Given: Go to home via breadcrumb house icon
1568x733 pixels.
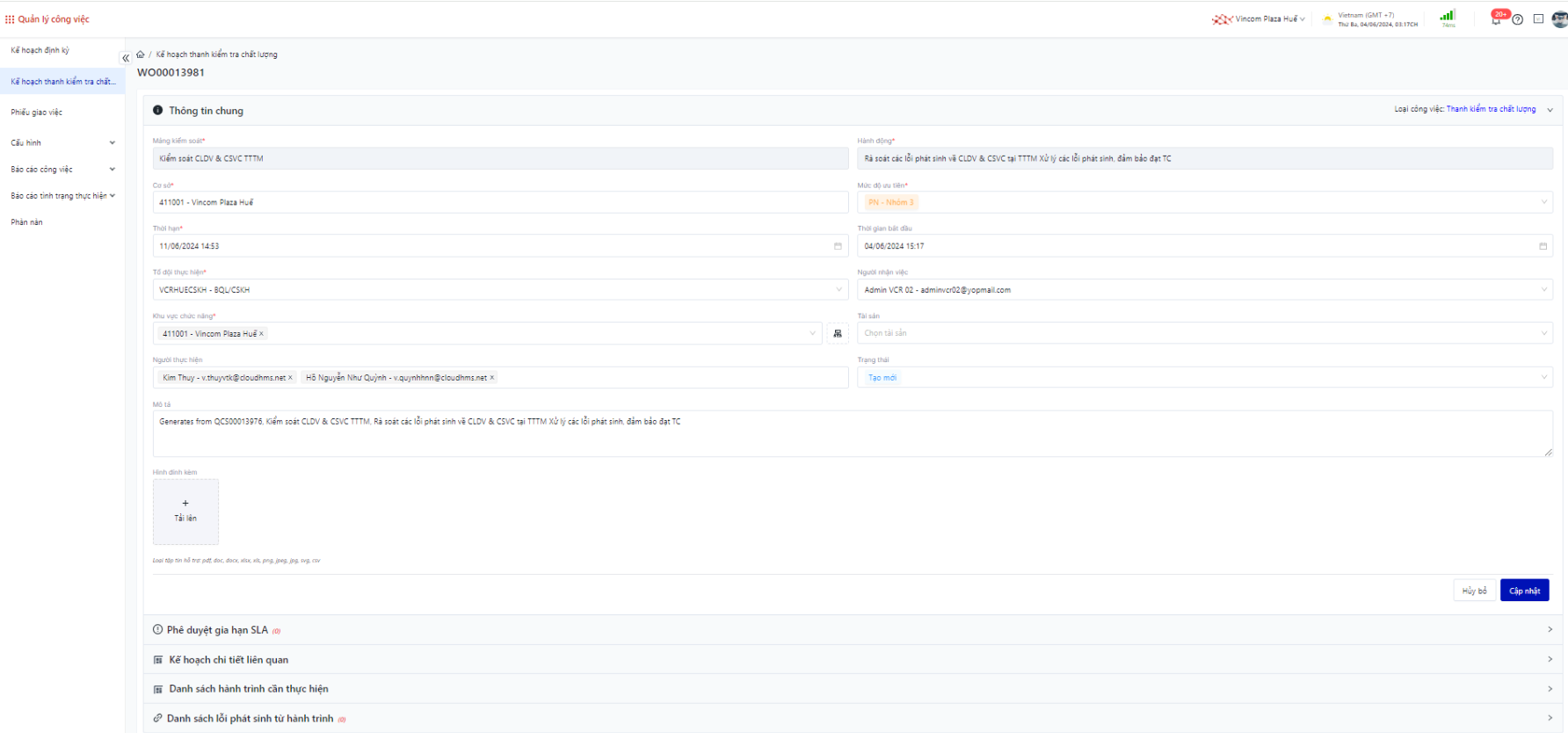Looking at the screenshot, I should (x=141, y=54).
